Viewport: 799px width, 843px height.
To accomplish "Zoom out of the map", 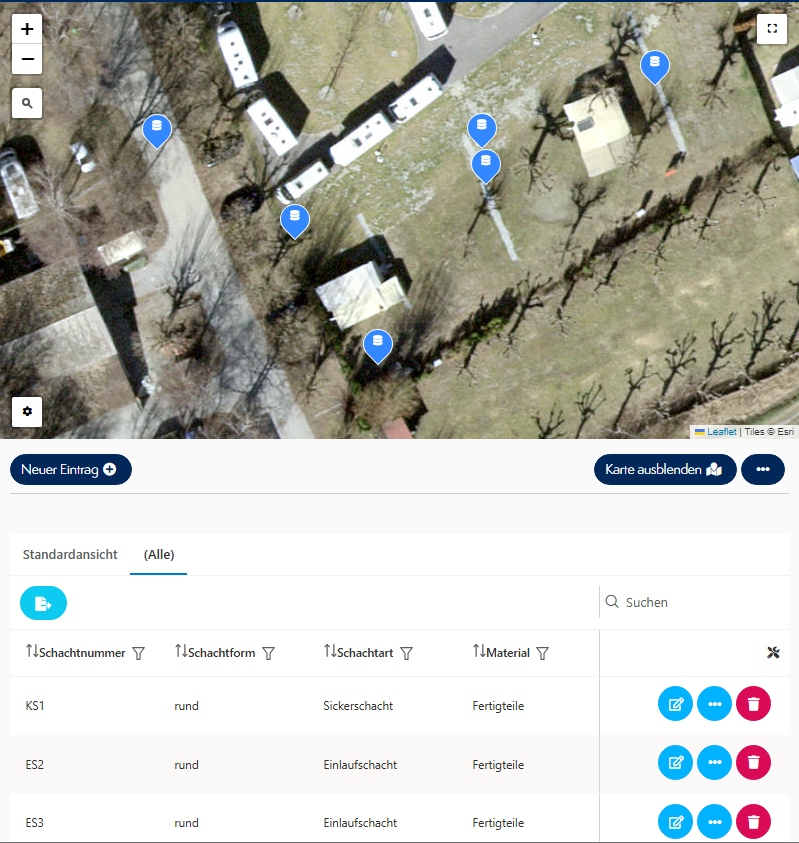I will click(27, 60).
